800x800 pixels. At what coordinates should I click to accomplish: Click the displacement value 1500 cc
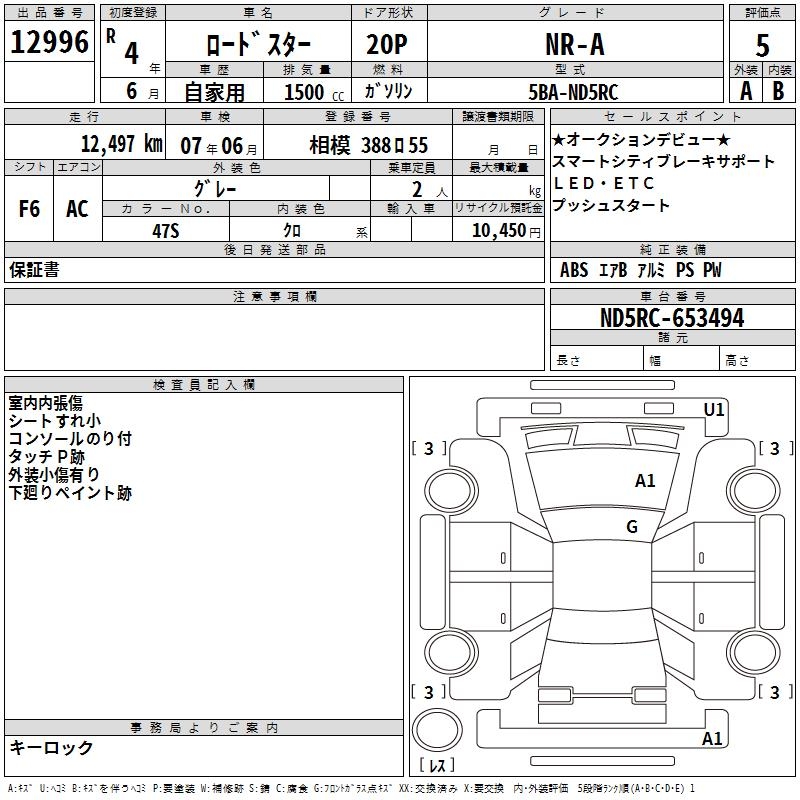pyautogui.click(x=313, y=92)
